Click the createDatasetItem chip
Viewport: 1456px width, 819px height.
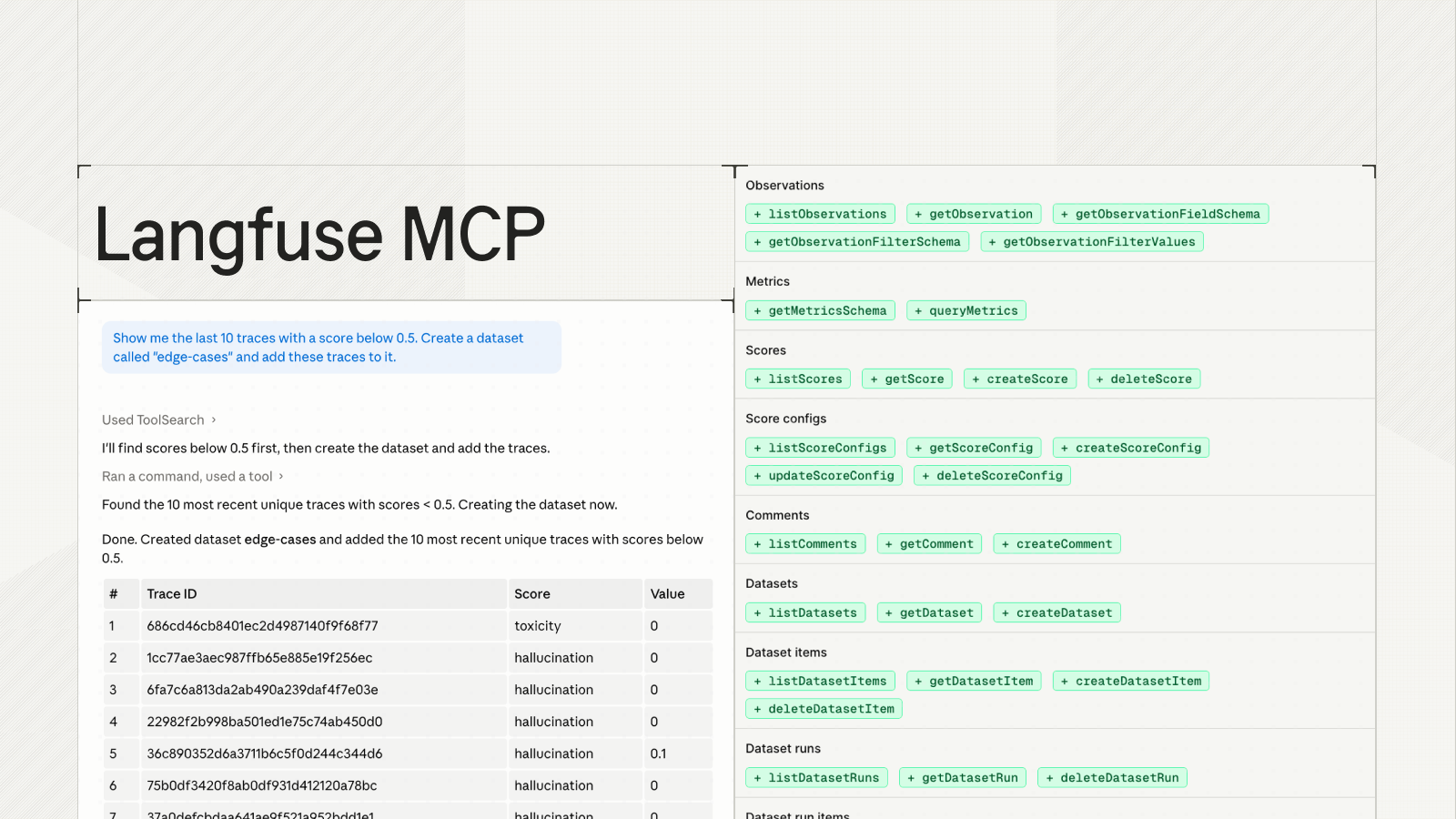(x=1131, y=681)
